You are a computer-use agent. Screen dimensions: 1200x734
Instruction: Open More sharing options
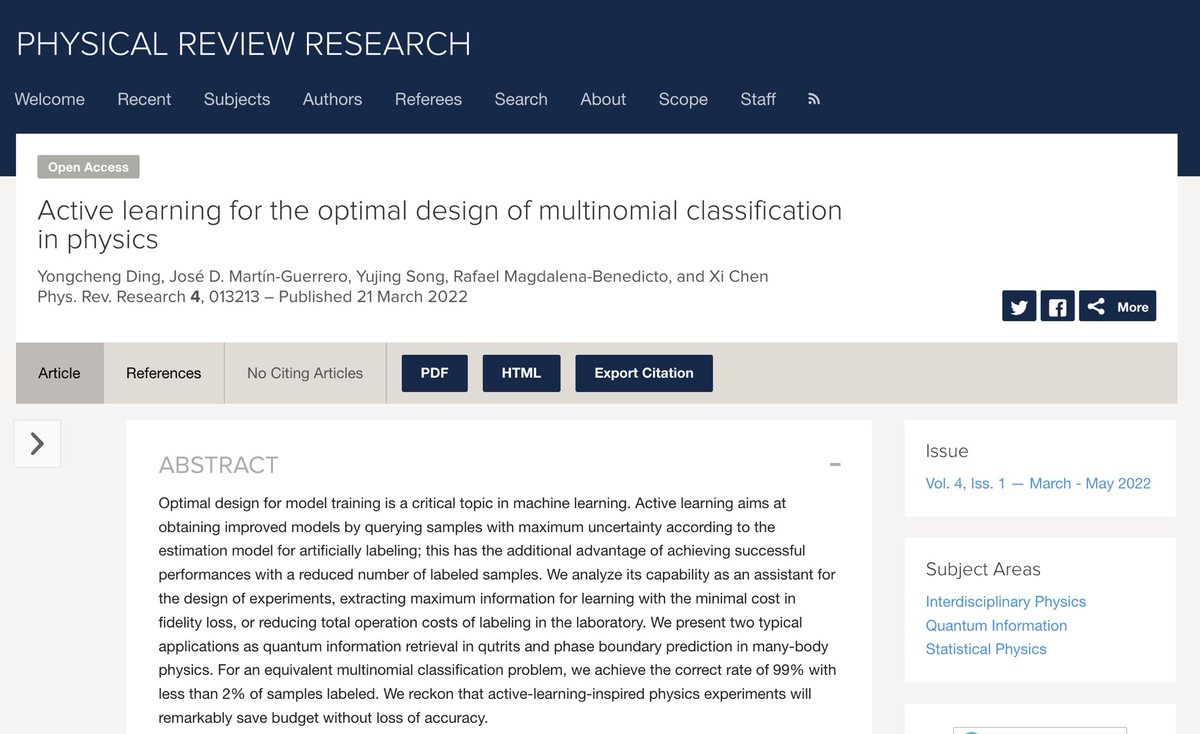[1118, 306]
